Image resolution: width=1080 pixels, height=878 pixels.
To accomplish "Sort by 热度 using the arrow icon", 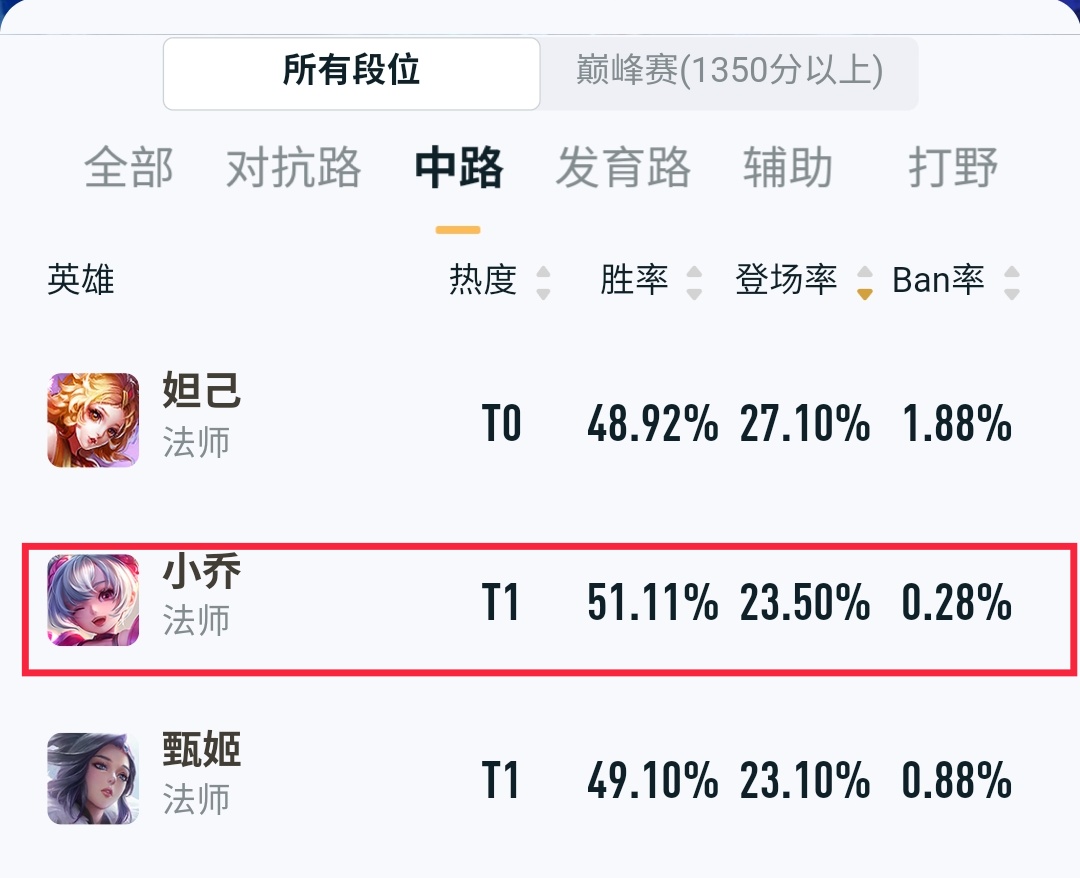I will tap(543, 282).
